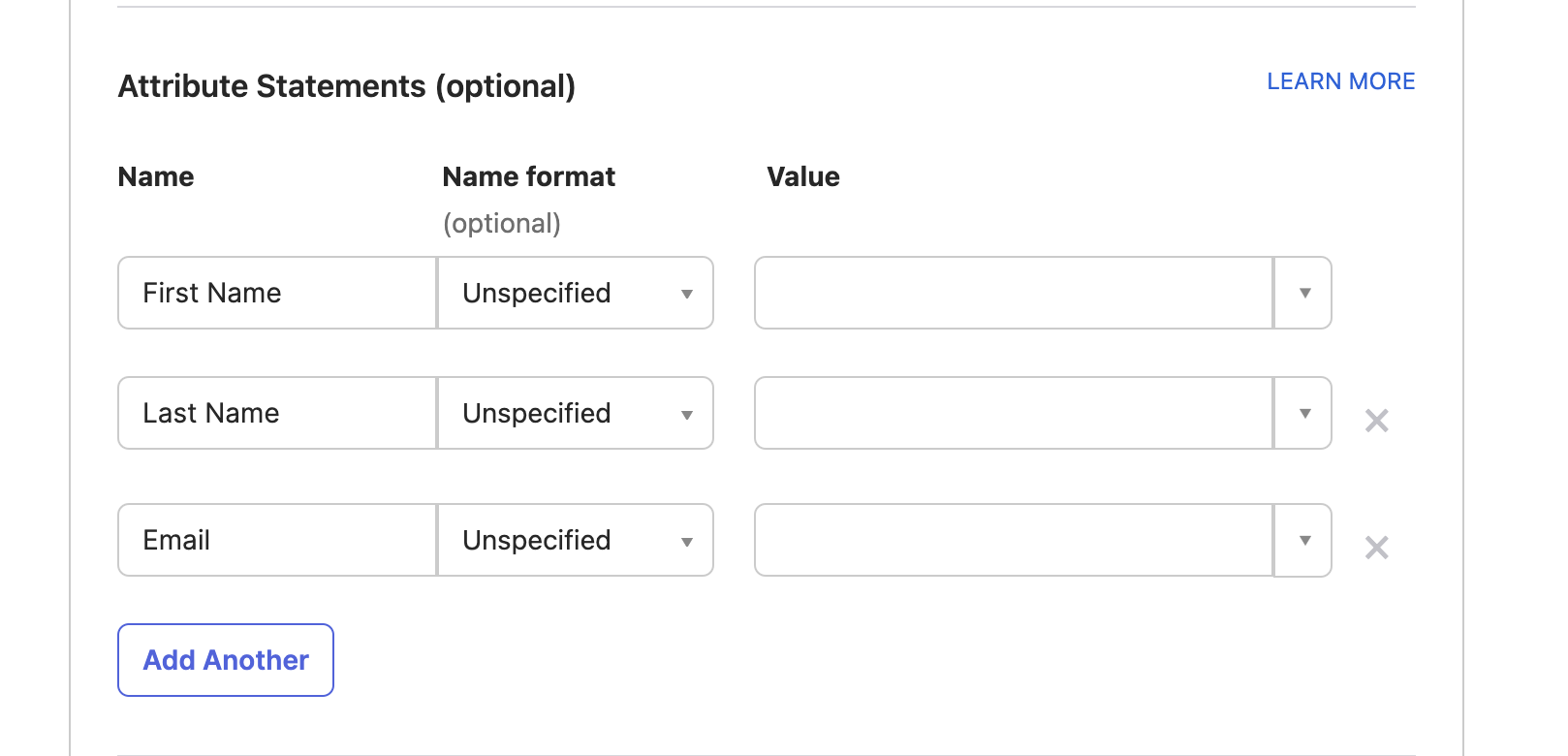1568x756 pixels.
Task: Select the Email attribute name field
Action: pyautogui.click(x=277, y=540)
